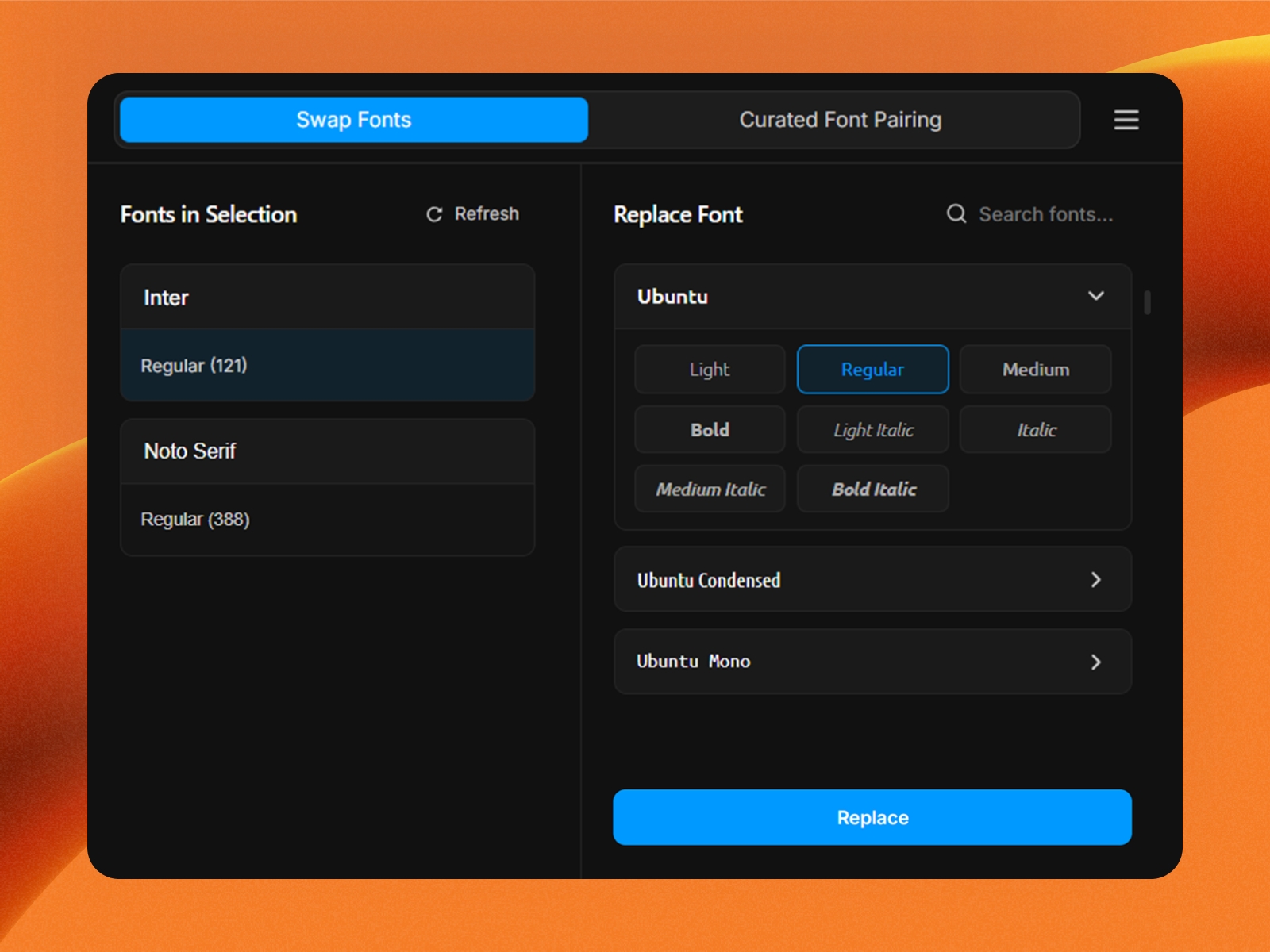
Task: Collapse the Ubuntu font using its chevron
Action: (x=1096, y=296)
